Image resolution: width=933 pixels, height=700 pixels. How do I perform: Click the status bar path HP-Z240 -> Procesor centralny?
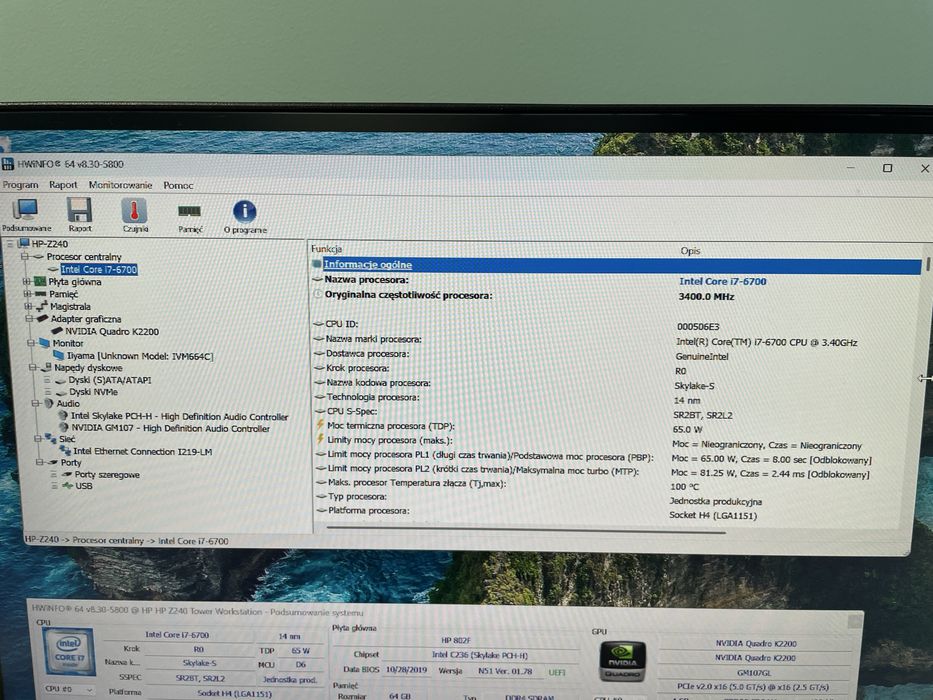126,540
